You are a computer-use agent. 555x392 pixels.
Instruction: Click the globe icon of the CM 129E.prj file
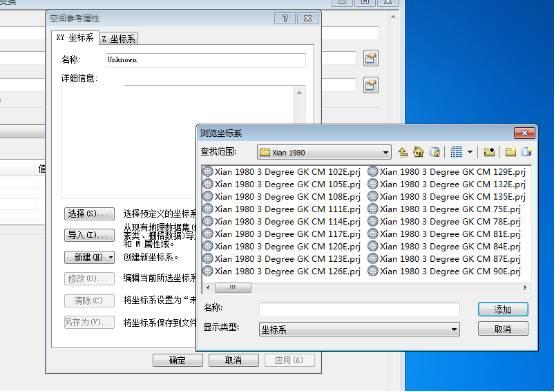pyautogui.click(x=373, y=172)
